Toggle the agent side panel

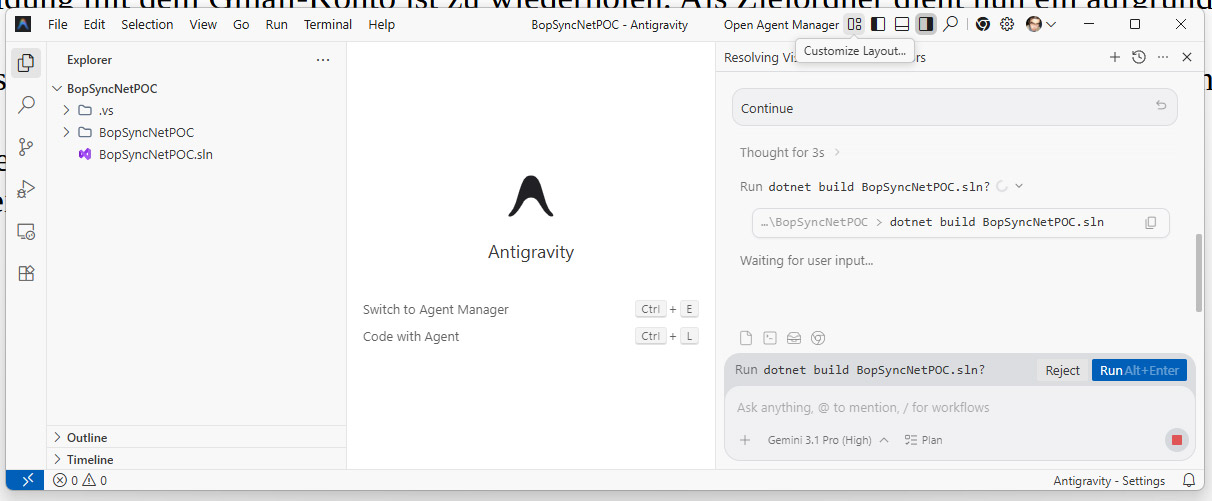[x=926, y=24]
